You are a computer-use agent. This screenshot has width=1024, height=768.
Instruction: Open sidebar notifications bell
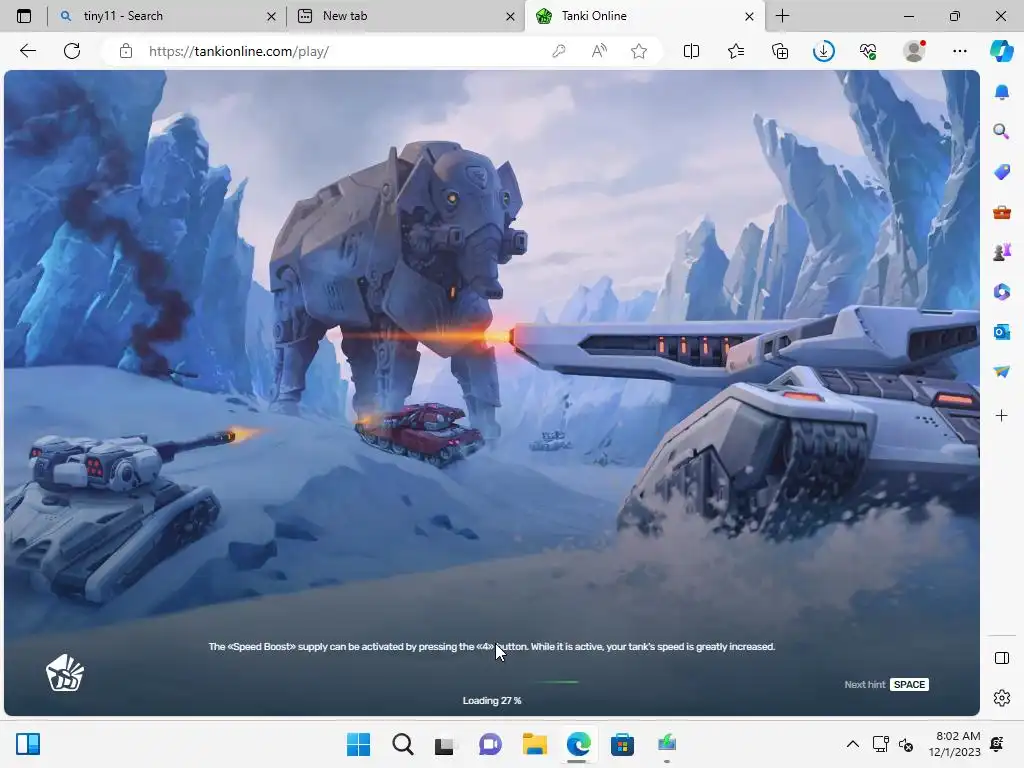coord(1002,92)
